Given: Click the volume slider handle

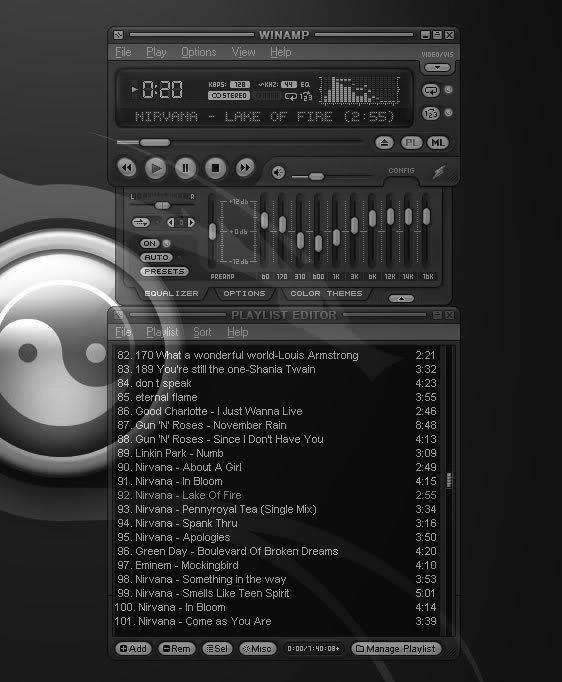Looking at the screenshot, I should [x=316, y=176].
